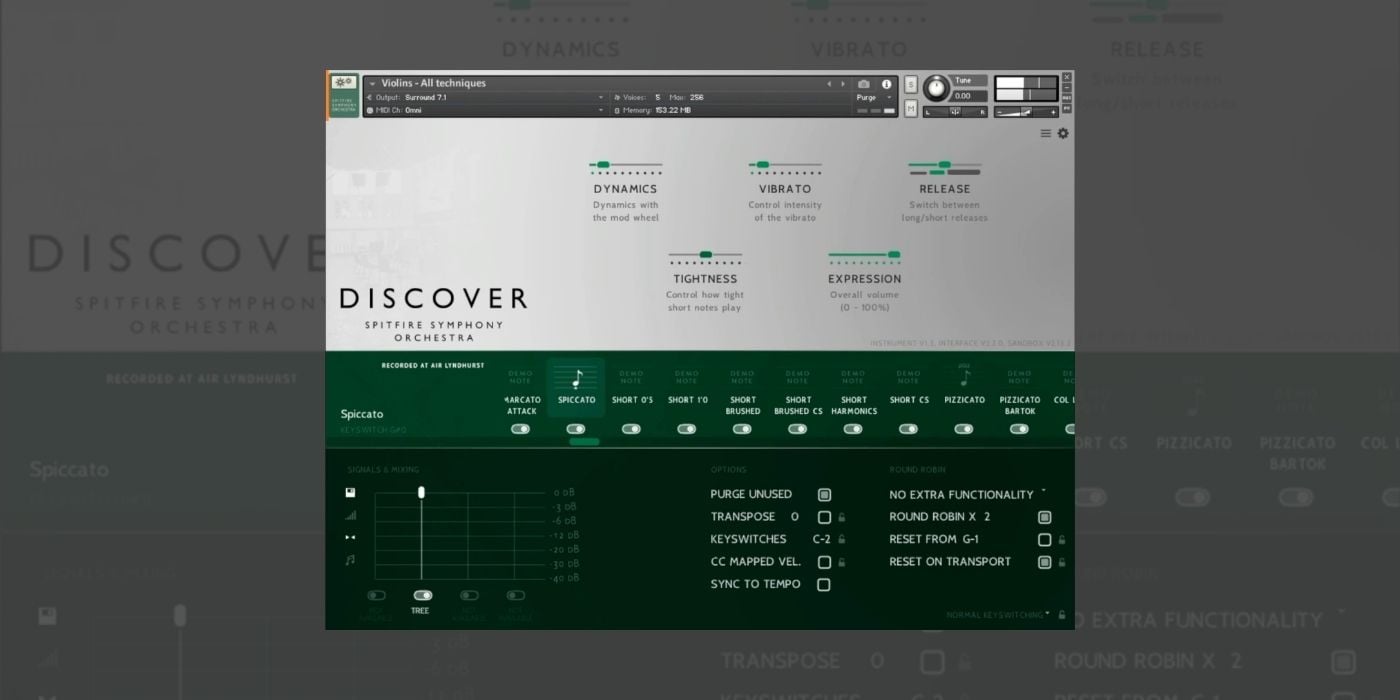Viewport: 1400px width, 700px height.
Task: Toggle the Short Brushed articulation switch
Action: pyautogui.click(x=742, y=429)
